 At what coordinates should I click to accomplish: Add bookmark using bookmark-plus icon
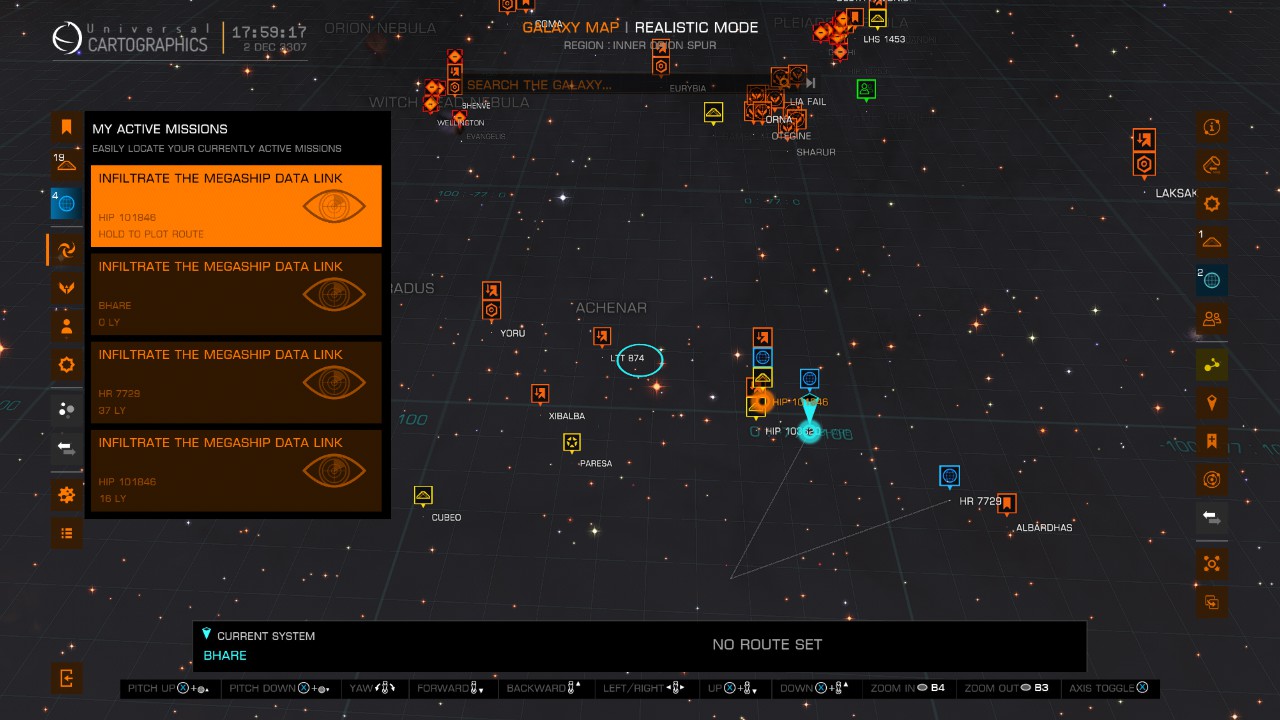pyautogui.click(x=1212, y=441)
